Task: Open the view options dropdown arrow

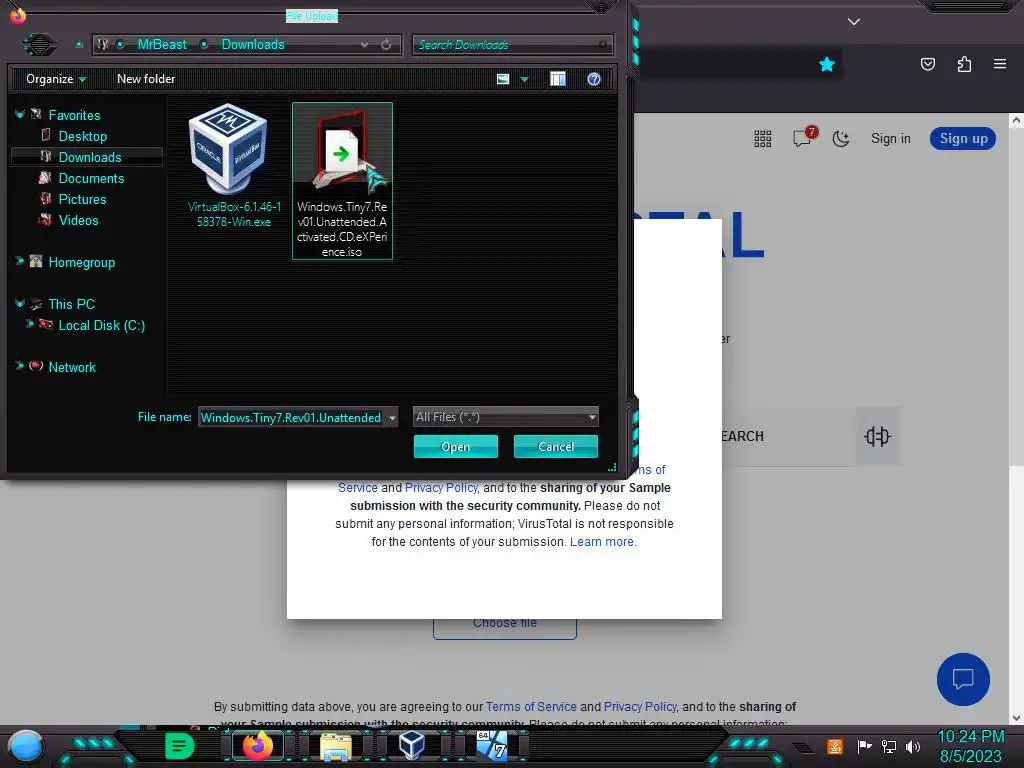Action: tap(524, 80)
